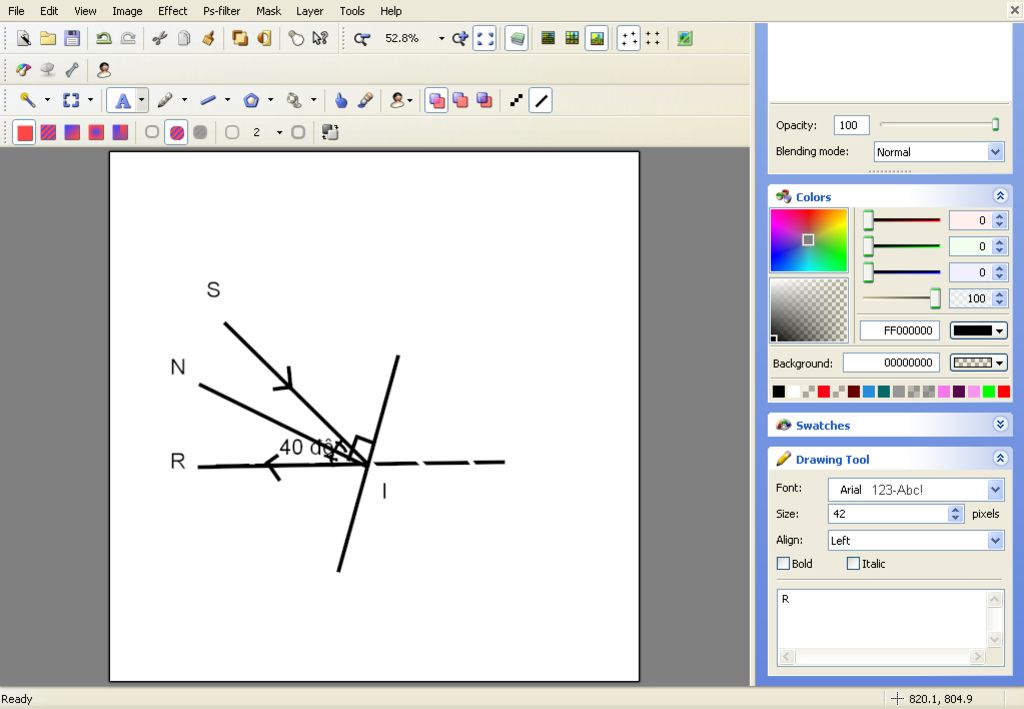The image size is (1024, 709).
Task: Toggle the pixelated (aliased) edge option
Action: 516,100
